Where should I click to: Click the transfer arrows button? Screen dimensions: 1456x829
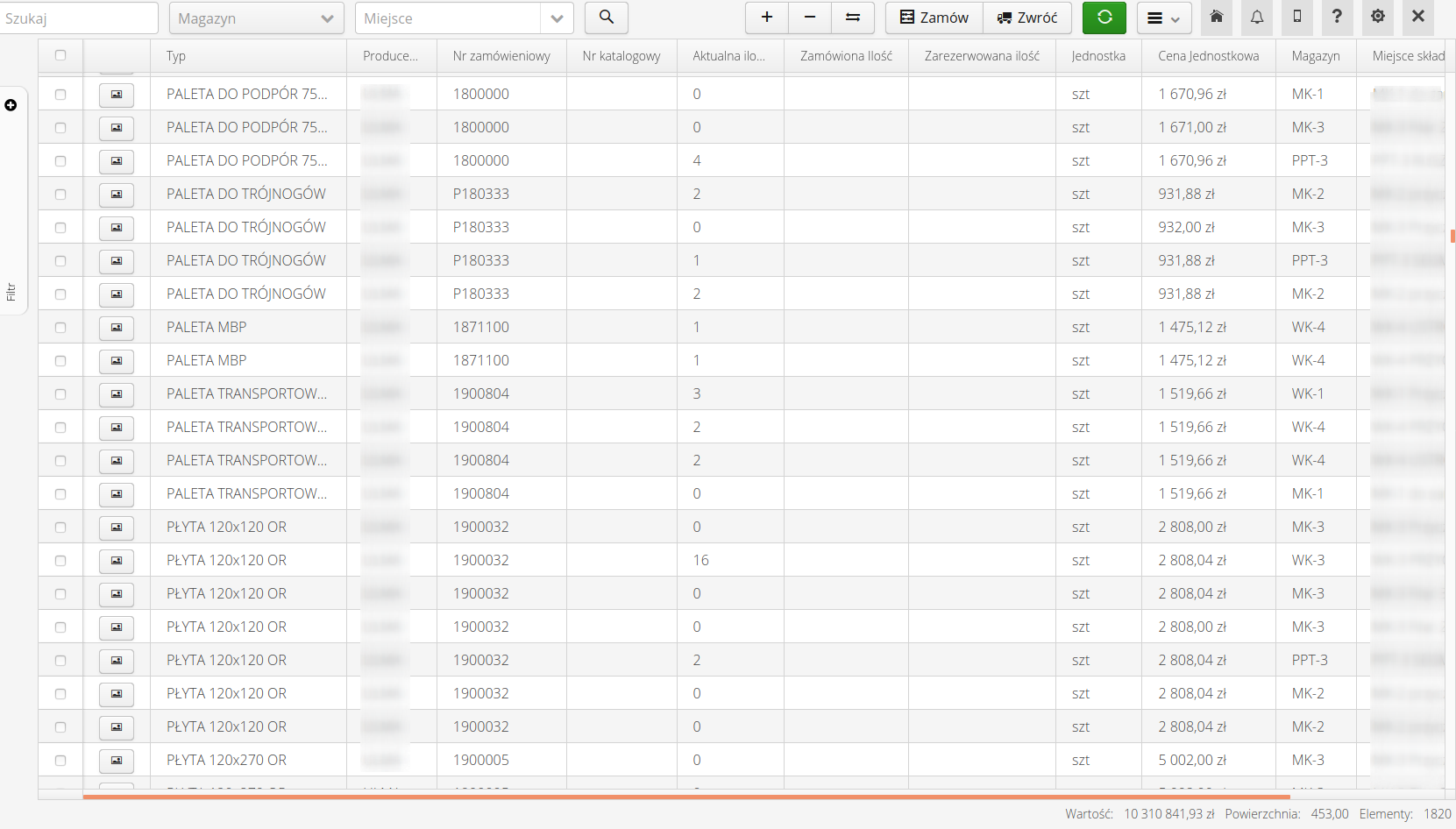pyautogui.click(x=852, y=18)
